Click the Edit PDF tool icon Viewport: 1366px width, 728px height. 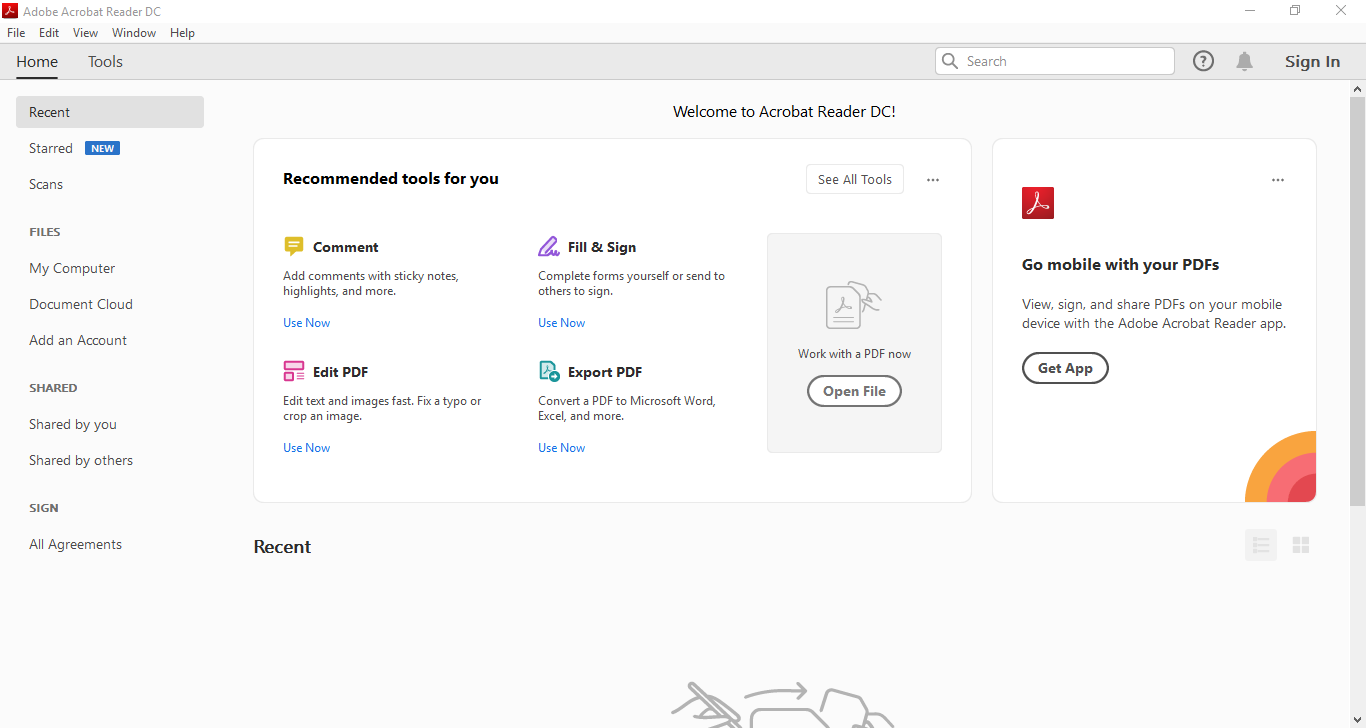(x=293, y=371)
